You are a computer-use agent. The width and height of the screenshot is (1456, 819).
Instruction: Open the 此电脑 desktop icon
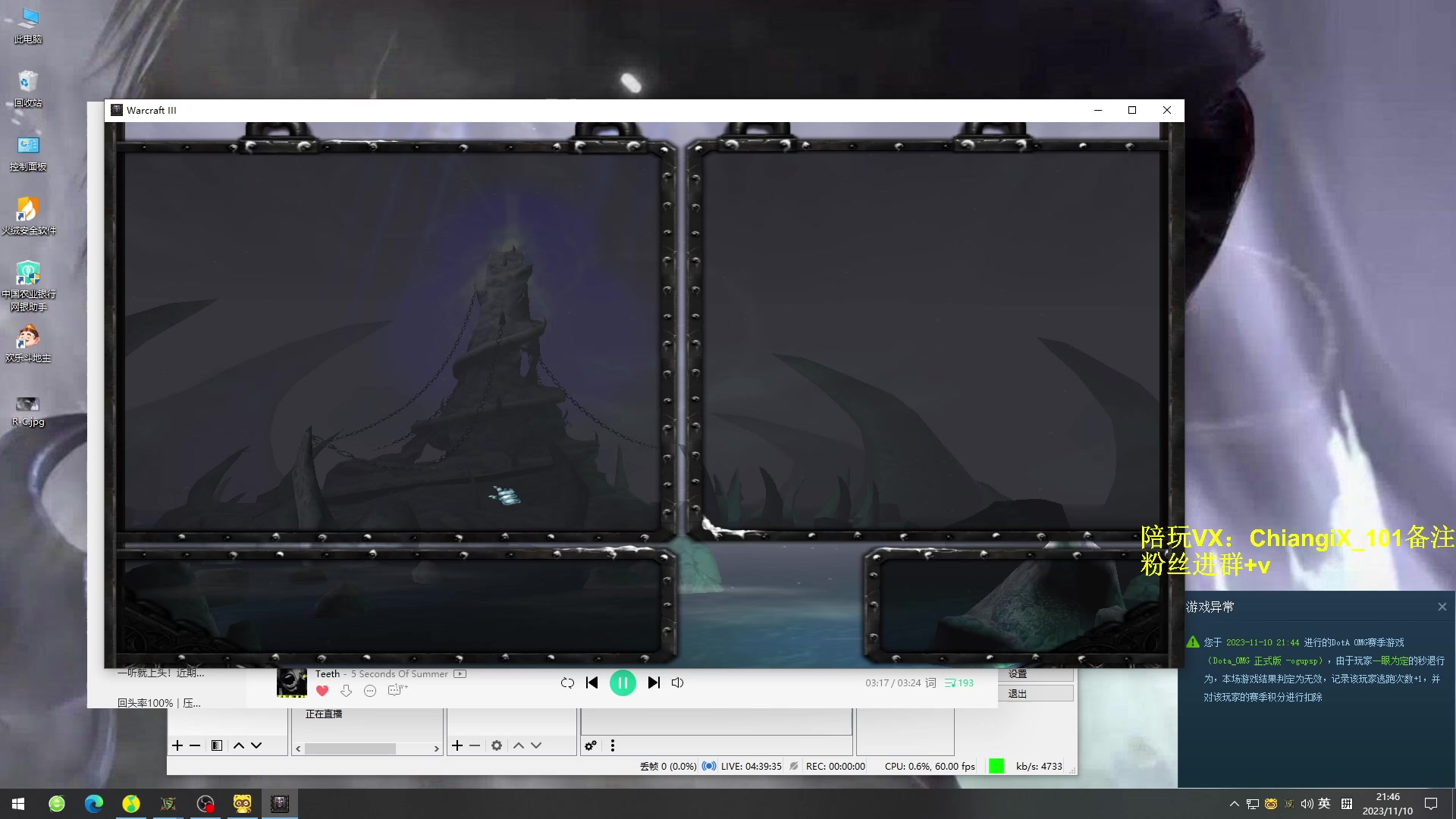click(28, 26)
